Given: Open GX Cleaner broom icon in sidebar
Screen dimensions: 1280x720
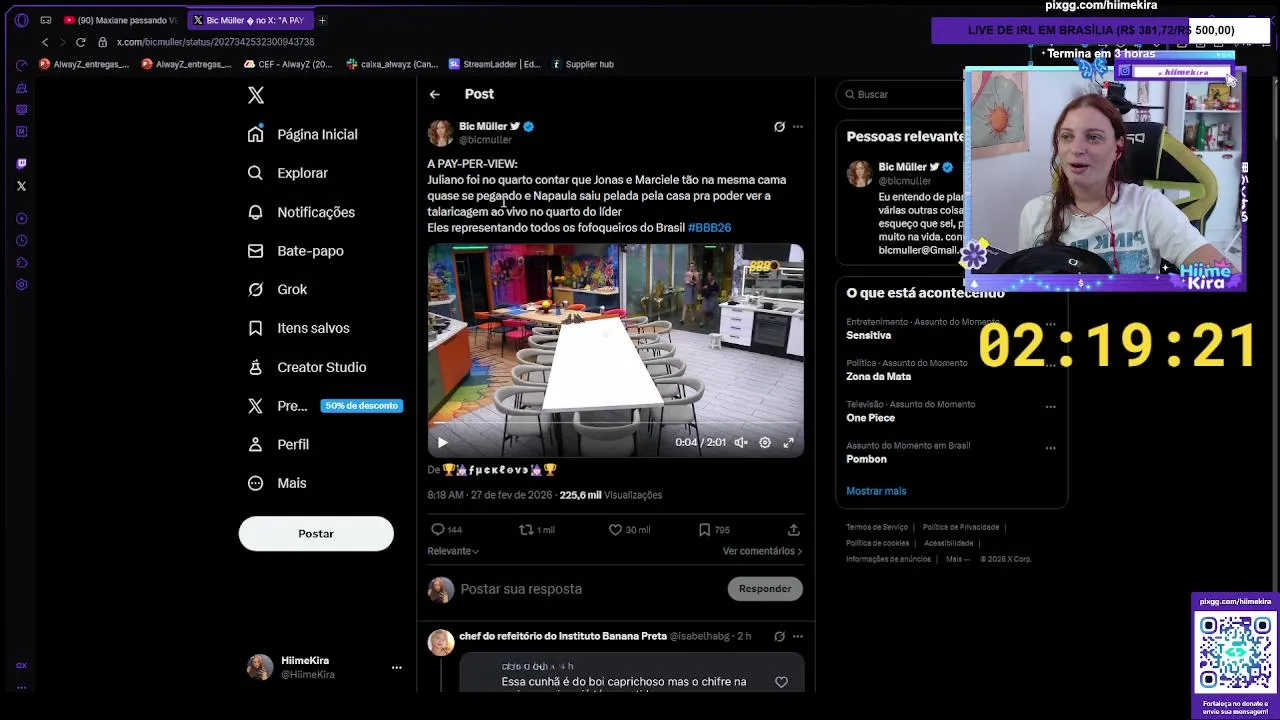Looking at the screenshot, I should tap(21, 87).
